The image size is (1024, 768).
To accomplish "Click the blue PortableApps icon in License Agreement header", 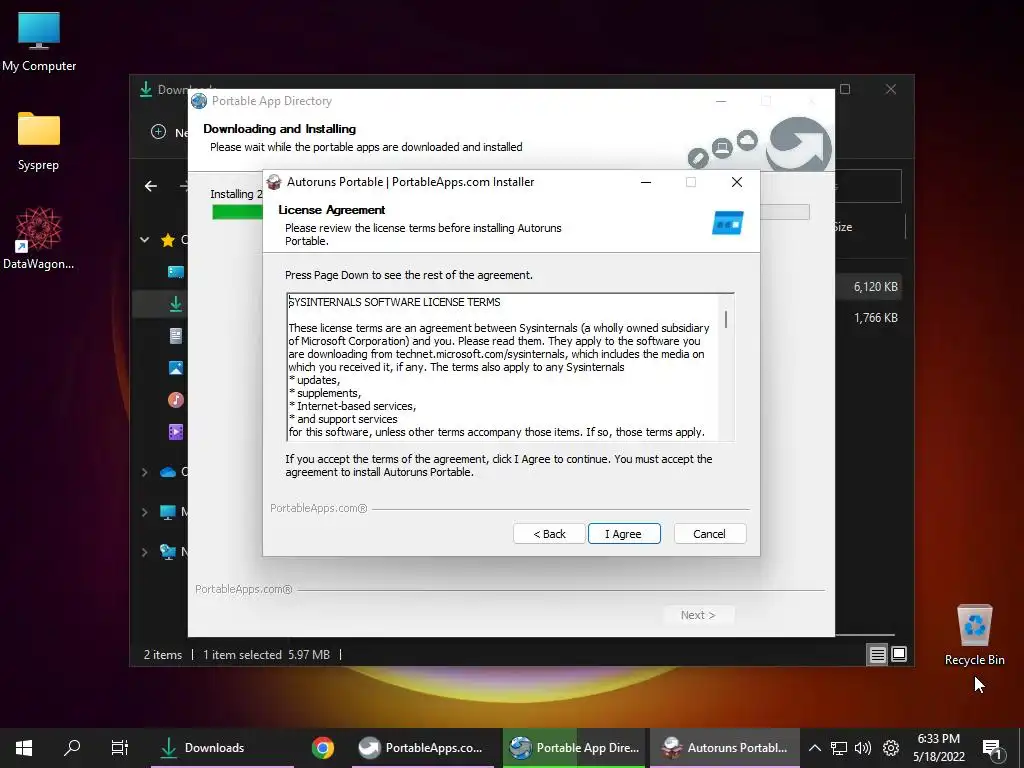I will click(x=728, y=223).
